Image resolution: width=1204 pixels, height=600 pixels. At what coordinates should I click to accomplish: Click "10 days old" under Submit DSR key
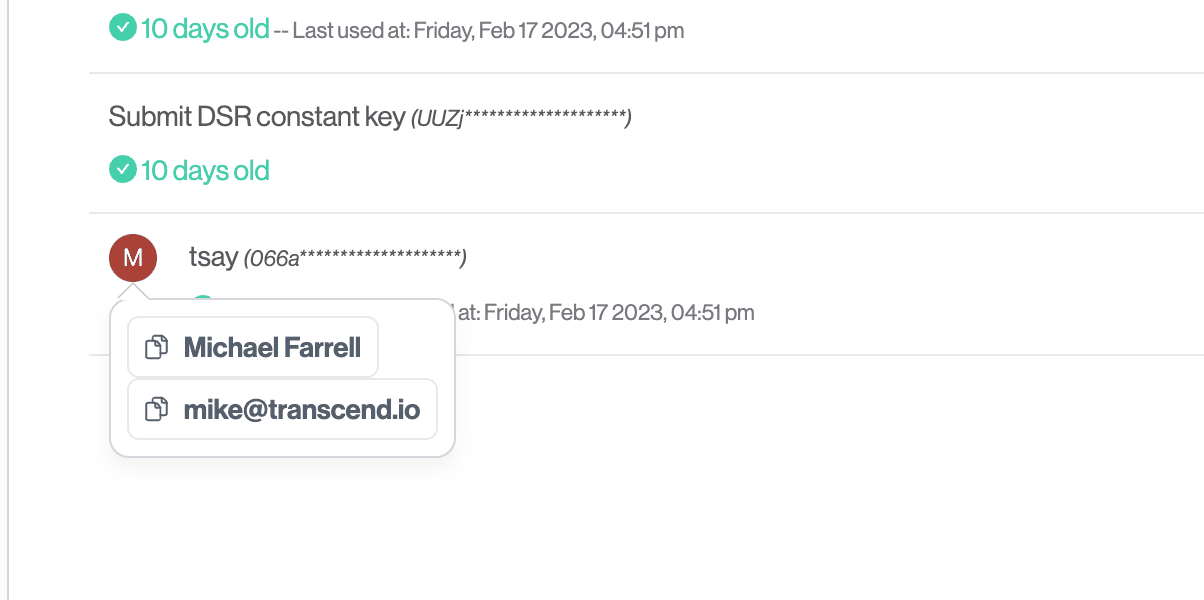pyautogui.click(x=205, y=170)
